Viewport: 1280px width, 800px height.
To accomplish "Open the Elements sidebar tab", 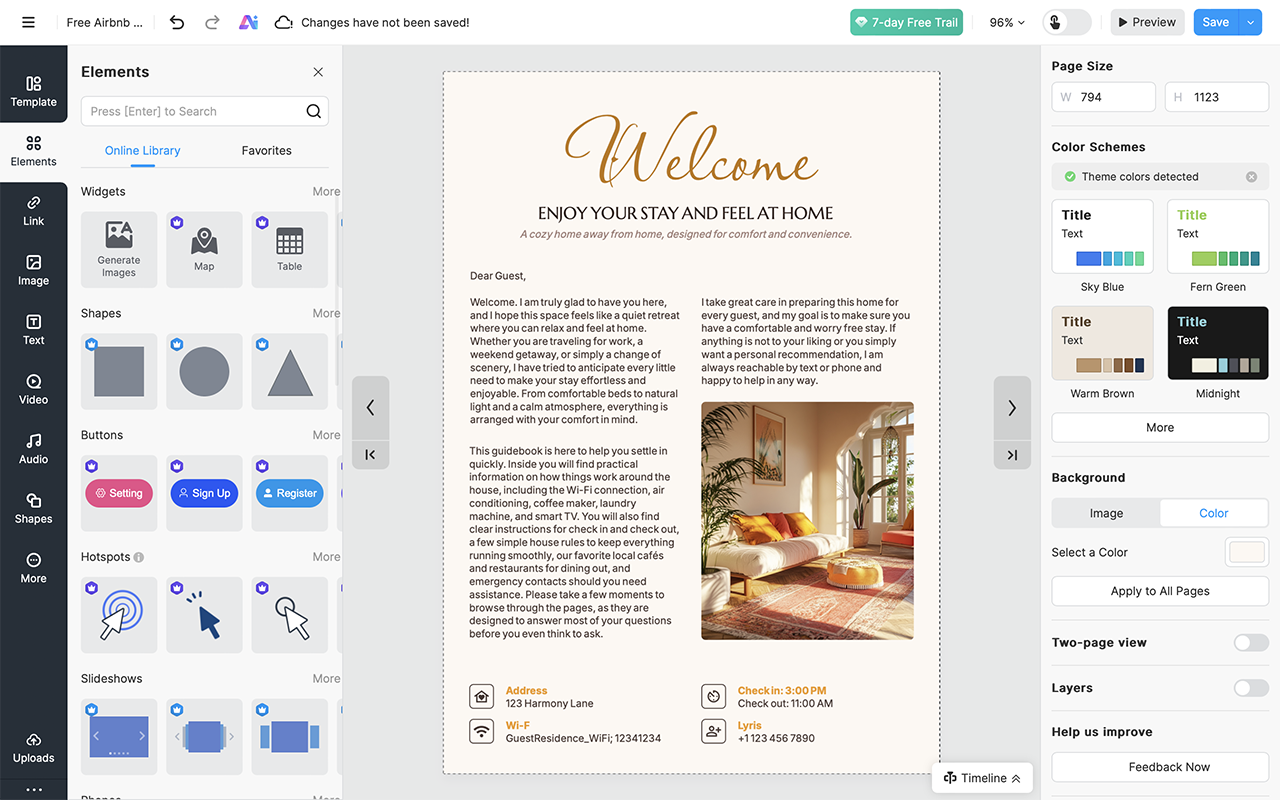I will pos(34,151).
